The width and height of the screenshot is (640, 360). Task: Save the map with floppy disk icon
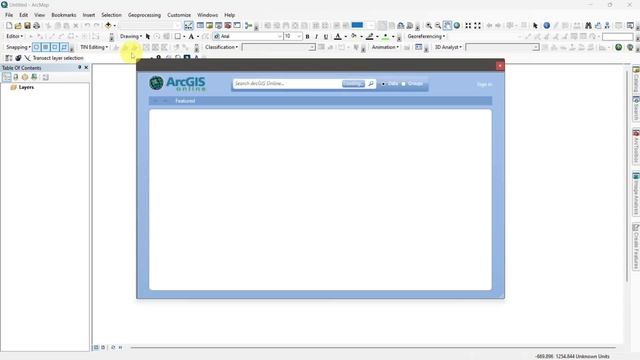[x=27, y=26]
